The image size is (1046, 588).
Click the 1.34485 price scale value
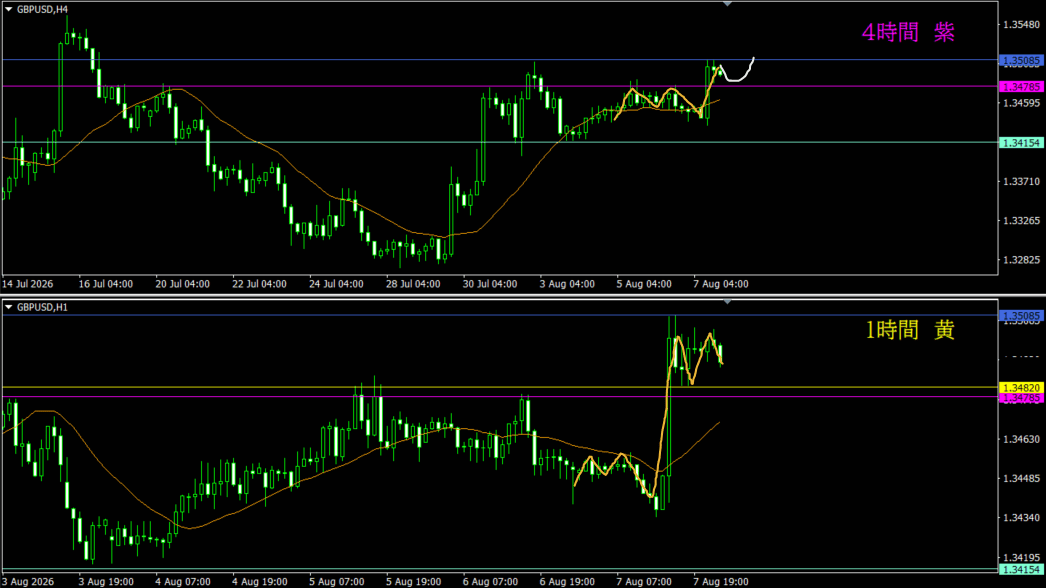click(x=1021, y=479)
